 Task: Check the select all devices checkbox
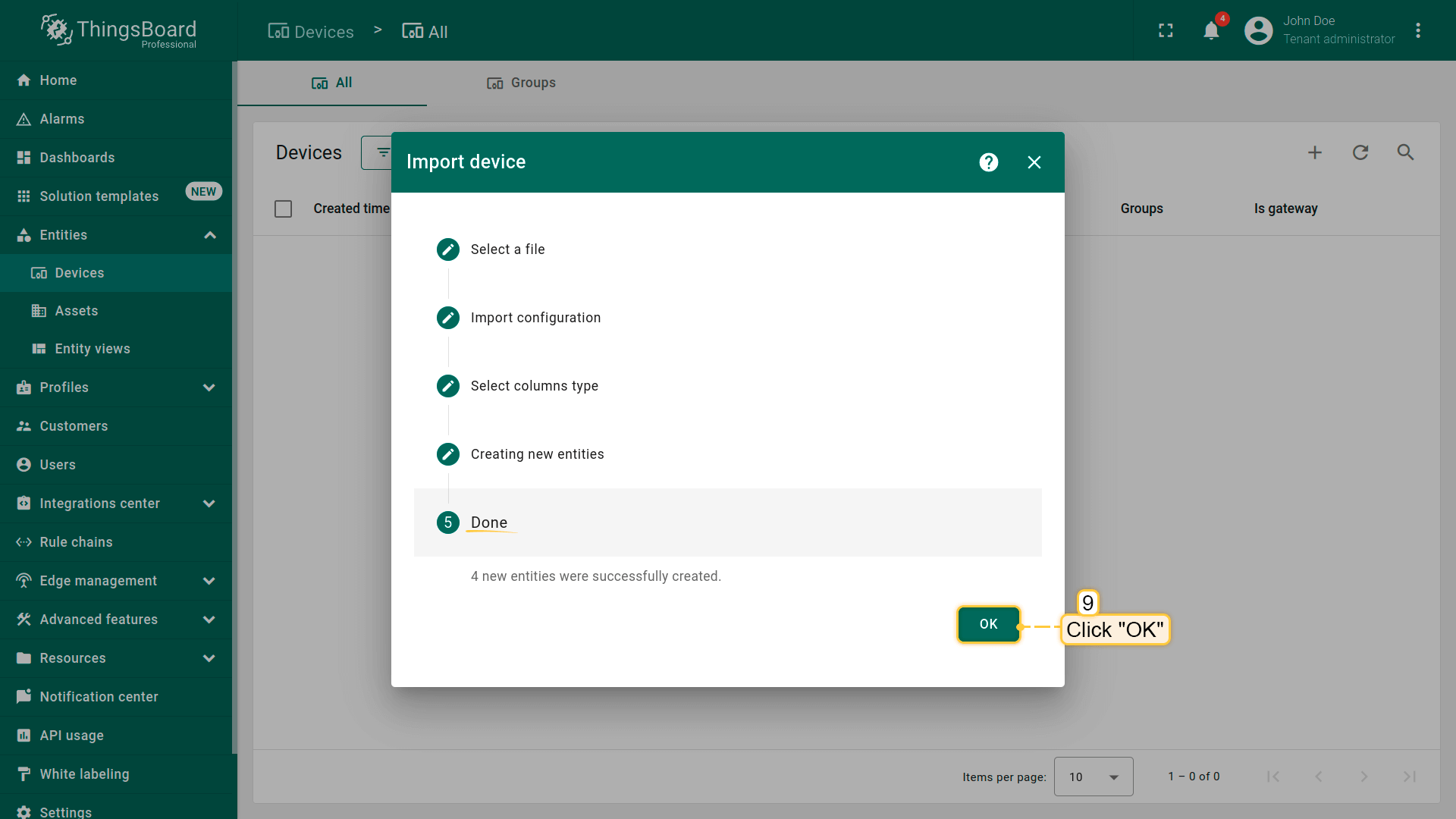pyautogui.click(x=283, y=209)
